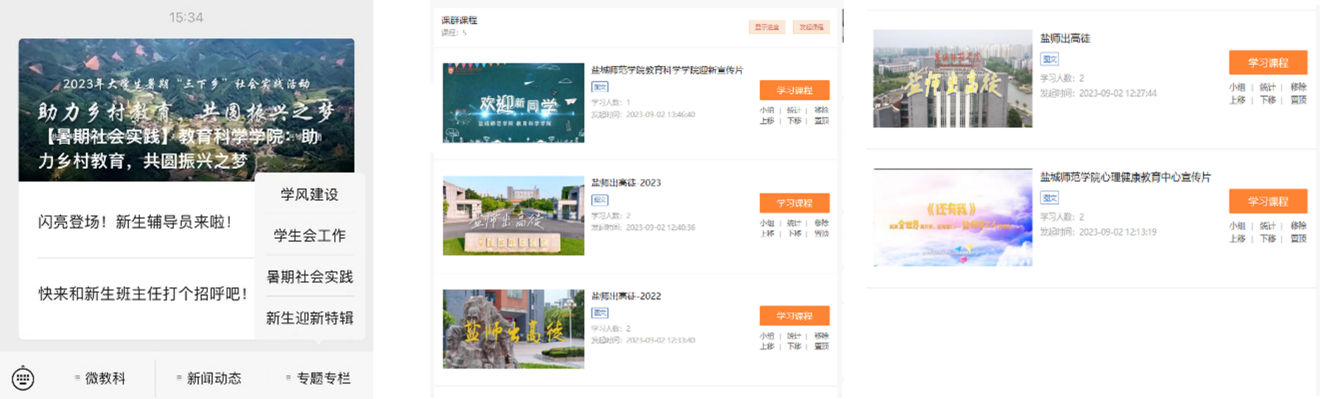Click 移除 for the 迎新宣传片 course

coord(821,110)
